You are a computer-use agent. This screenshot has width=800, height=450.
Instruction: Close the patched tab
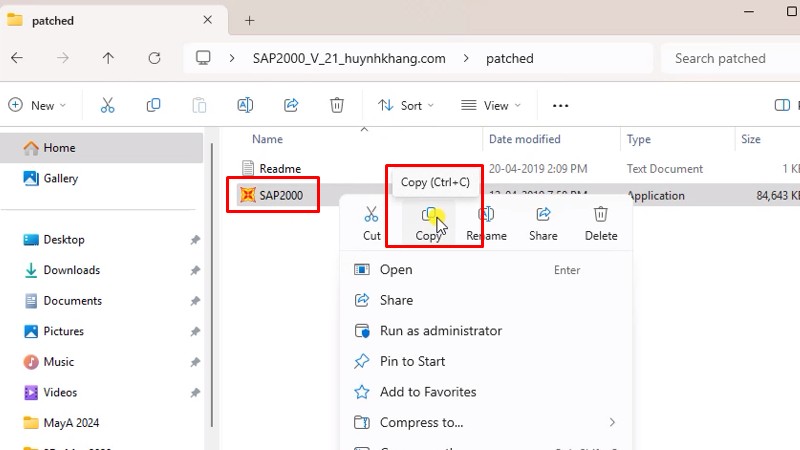[208, 20]
